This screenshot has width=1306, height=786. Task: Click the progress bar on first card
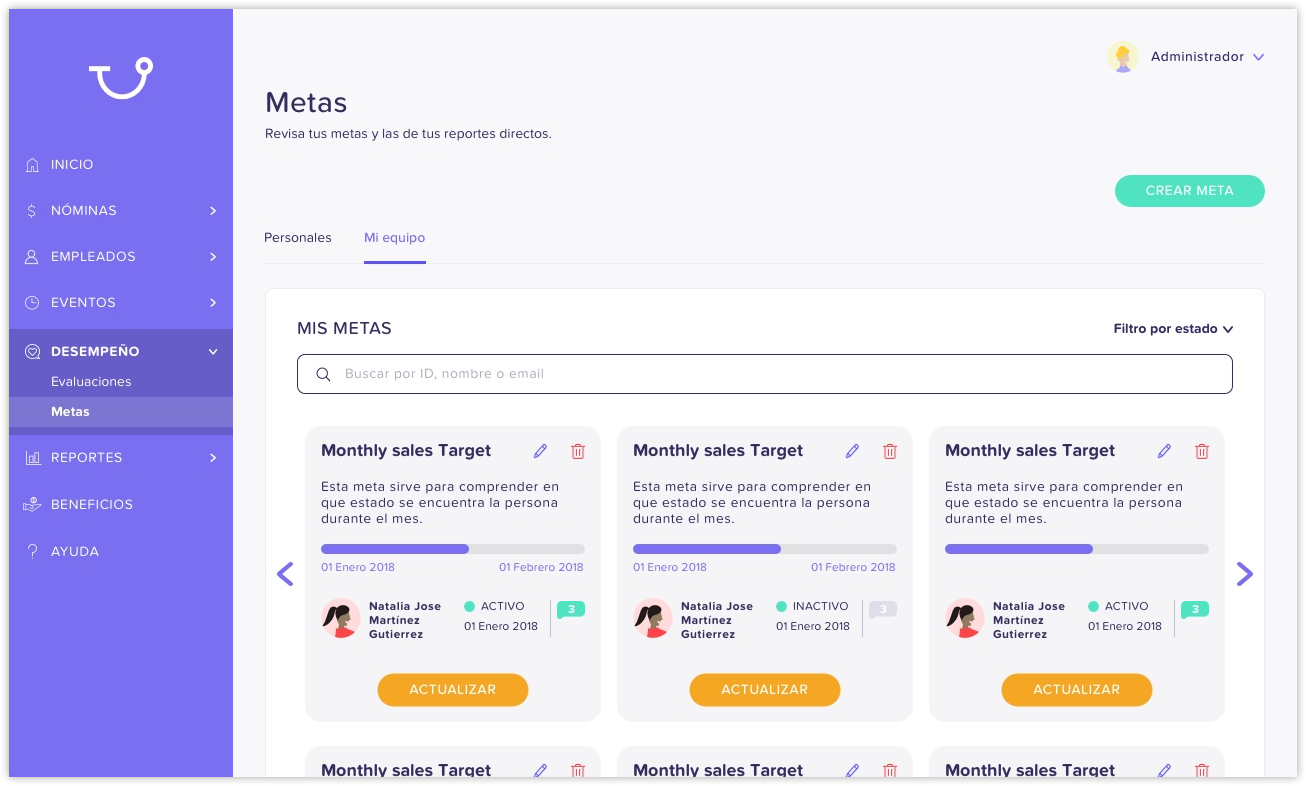pos(452,549)
